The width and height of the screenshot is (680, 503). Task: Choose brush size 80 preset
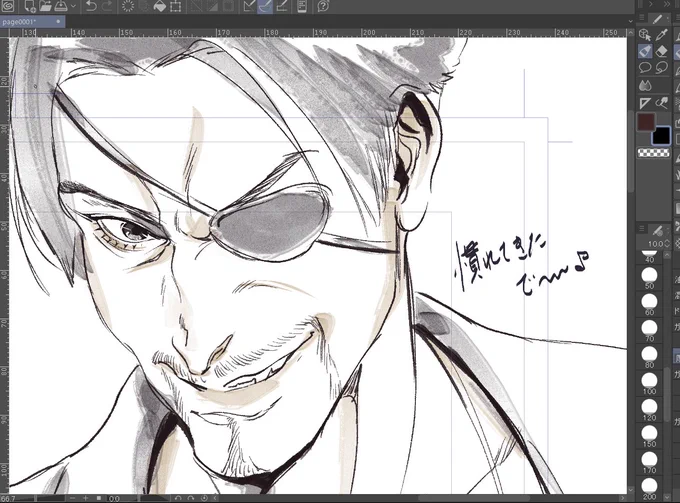(x=649, y=357)
